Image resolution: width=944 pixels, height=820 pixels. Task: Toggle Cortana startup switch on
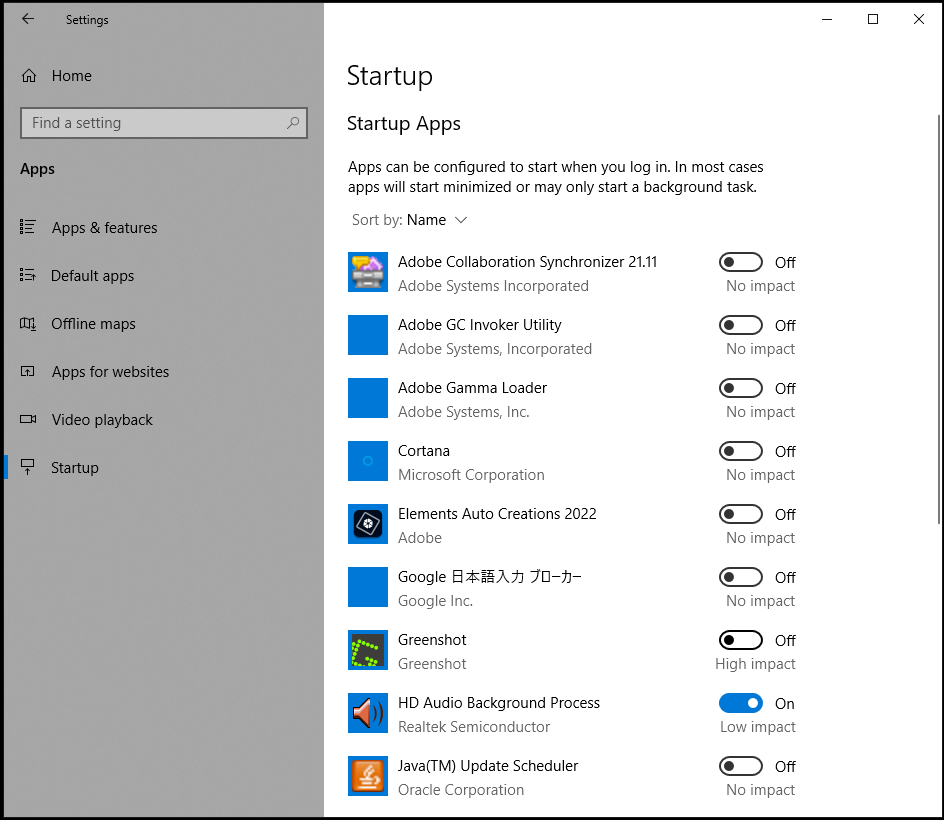click(x=741, y=451)
